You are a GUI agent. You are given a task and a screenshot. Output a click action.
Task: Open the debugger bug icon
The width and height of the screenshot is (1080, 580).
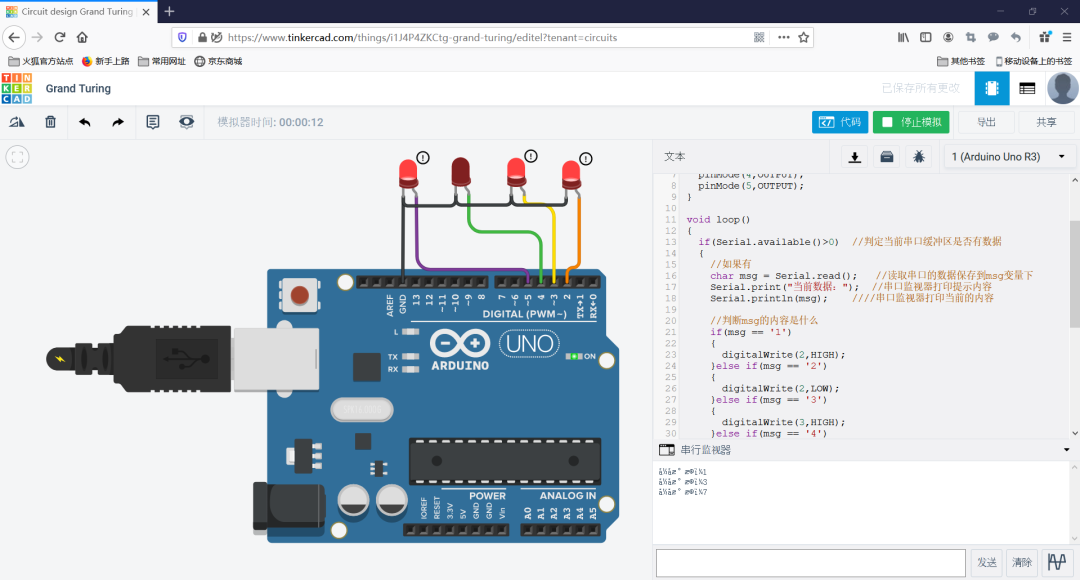click(918, 157)
